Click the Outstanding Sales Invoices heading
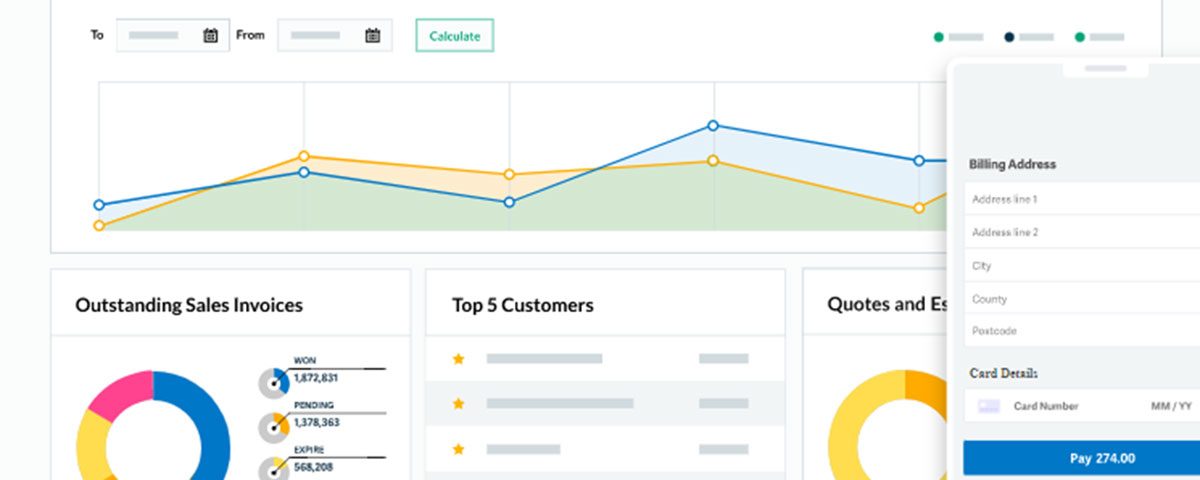The image size is (1200, 480). pos(189,305)
